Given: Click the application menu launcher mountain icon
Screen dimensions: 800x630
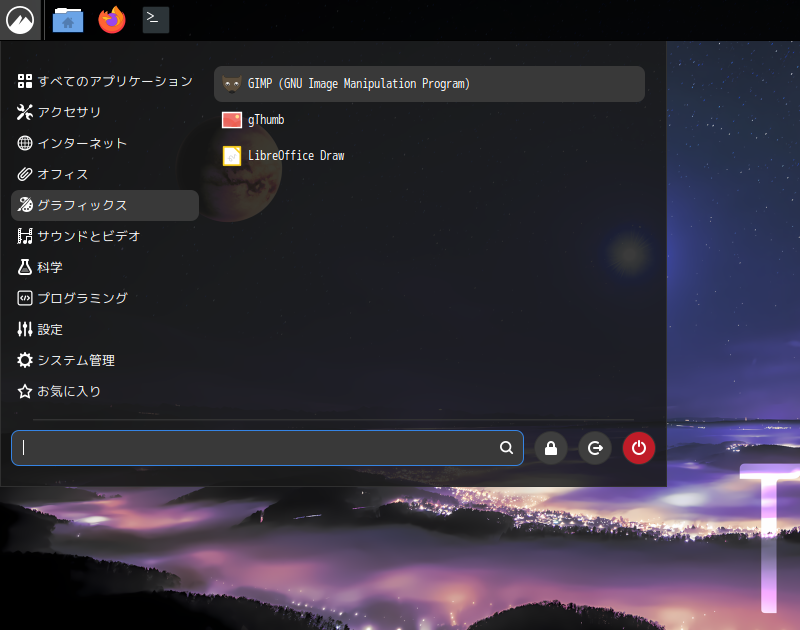Looking at the screenshot, I should 20,20.
